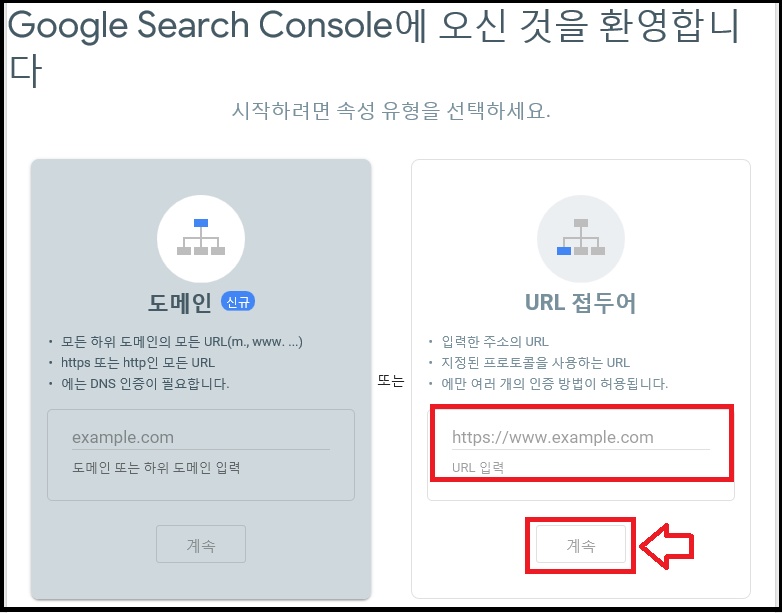Viewport: 782px width, 613px height.
Task: Click the Domain property network icon
Action: (x=201, y=238)
